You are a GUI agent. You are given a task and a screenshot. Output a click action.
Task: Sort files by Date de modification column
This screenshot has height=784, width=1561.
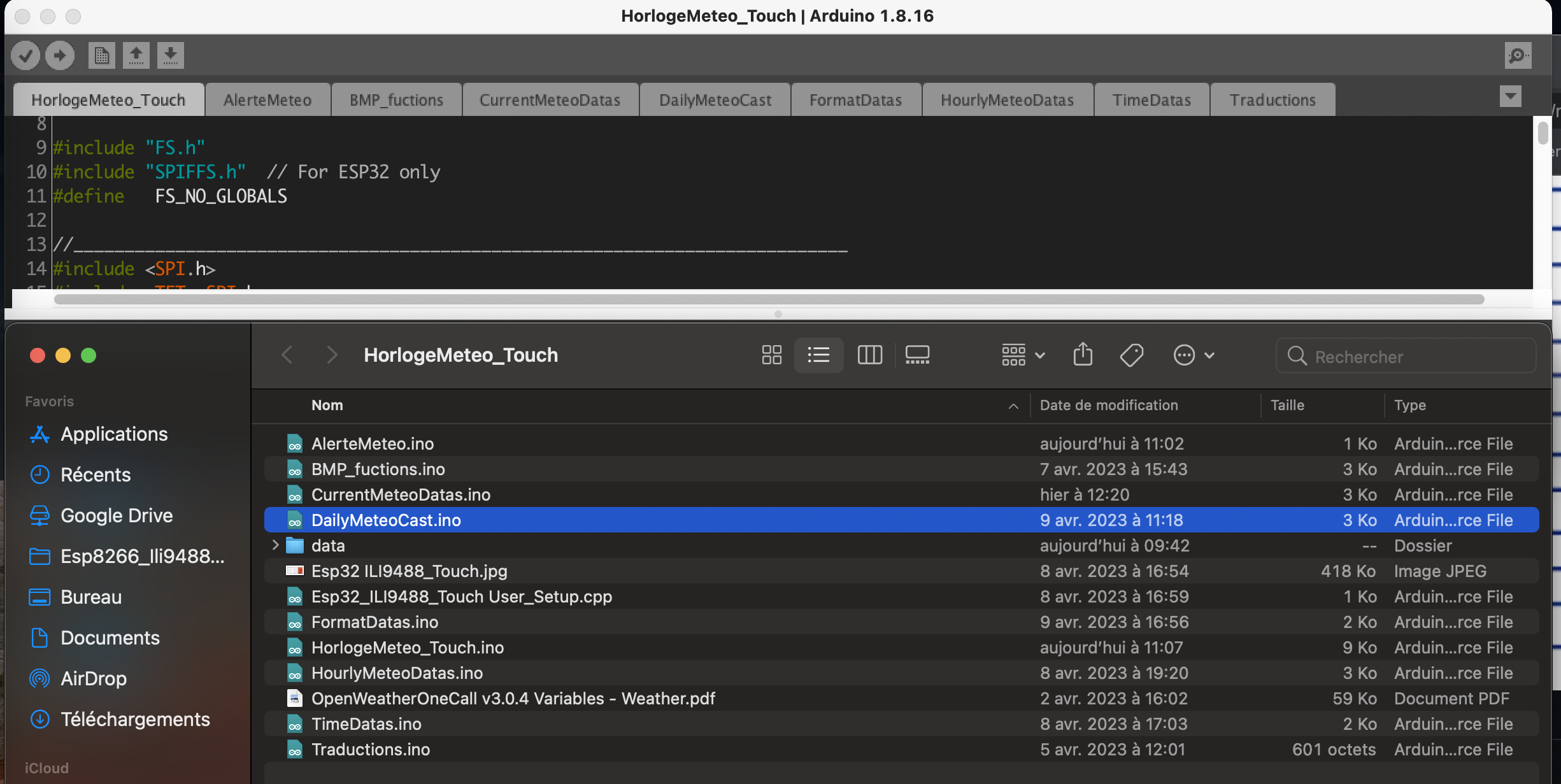[1109, 405]
